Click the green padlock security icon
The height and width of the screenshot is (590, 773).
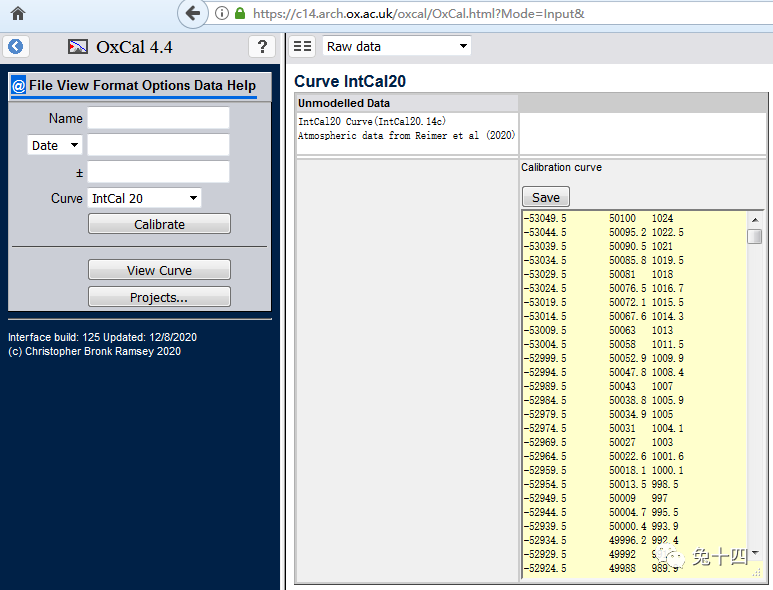(x=240, y=13)
